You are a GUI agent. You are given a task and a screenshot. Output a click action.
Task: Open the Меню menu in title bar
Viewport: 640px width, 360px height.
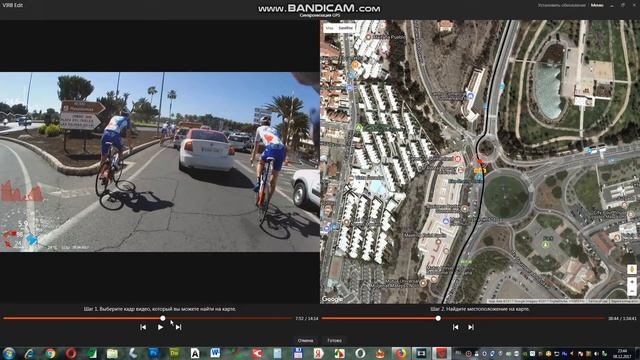(597, 5)
